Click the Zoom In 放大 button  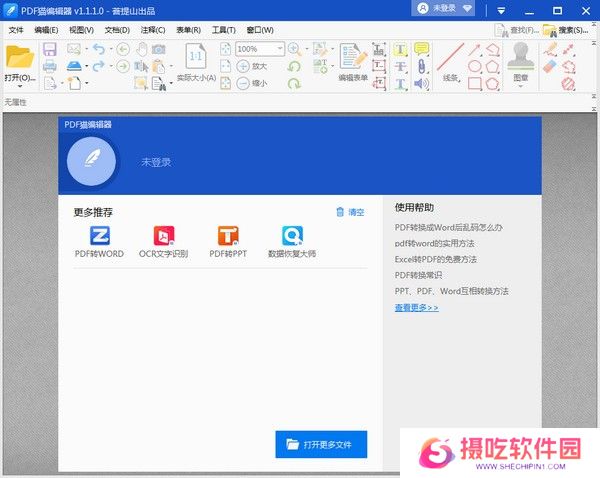[251, 66]
